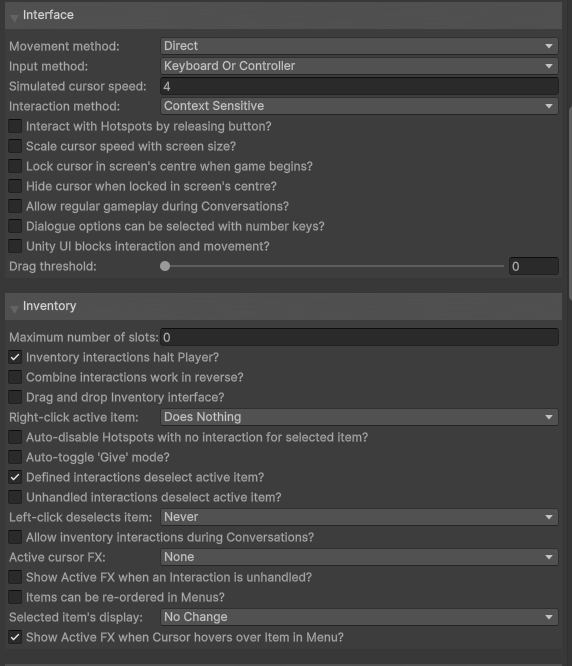Open the Active cursor FX dropdown

point(359,557)
